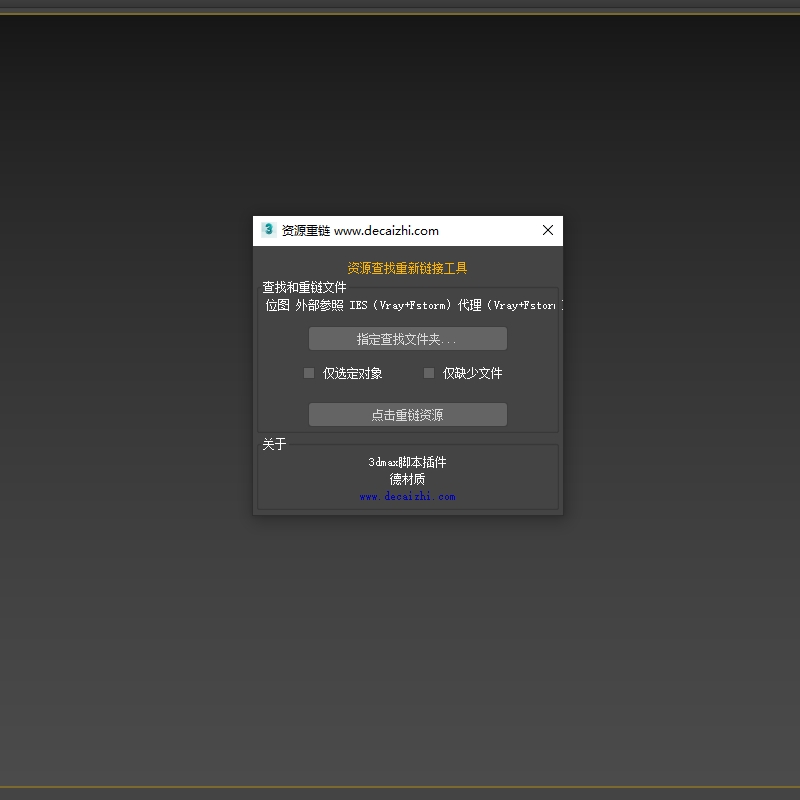Click the 位图 外部参照 IES file types line
The image size is (800, 800).
pyautogui.click(x=412, y=305)
